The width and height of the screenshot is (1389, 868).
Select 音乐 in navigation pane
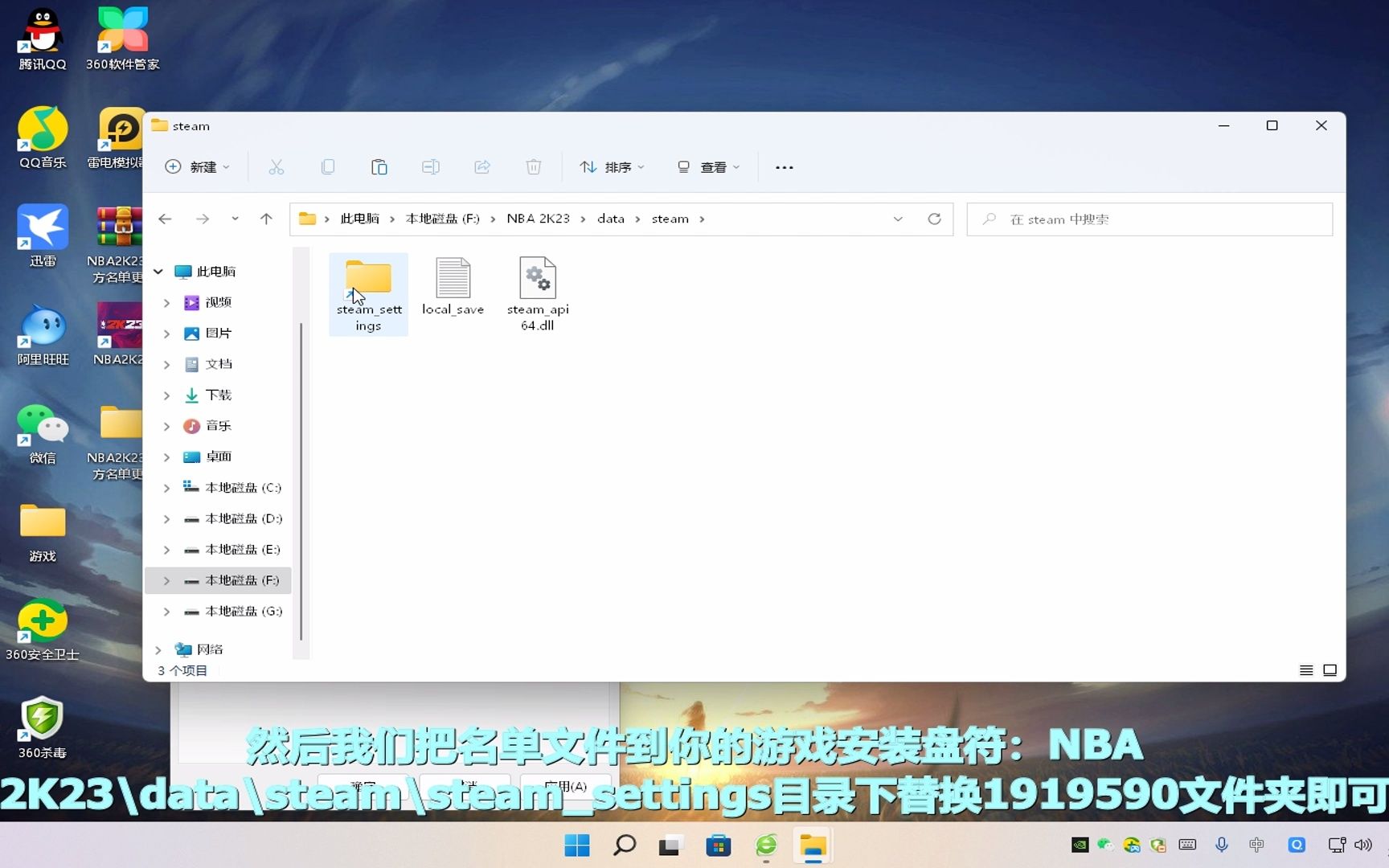pos(218,426)
